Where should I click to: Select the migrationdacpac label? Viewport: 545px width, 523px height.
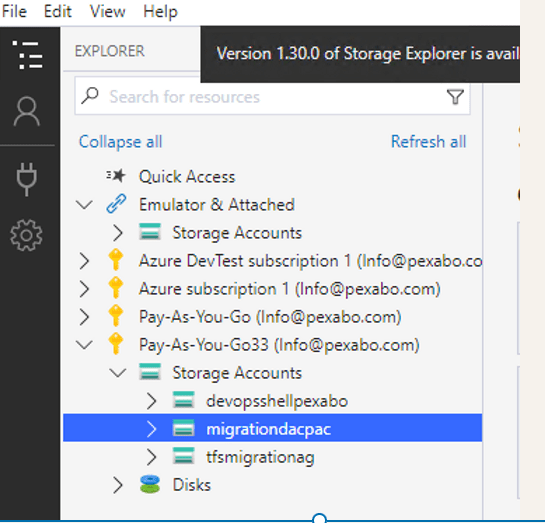tap(268, 430)
